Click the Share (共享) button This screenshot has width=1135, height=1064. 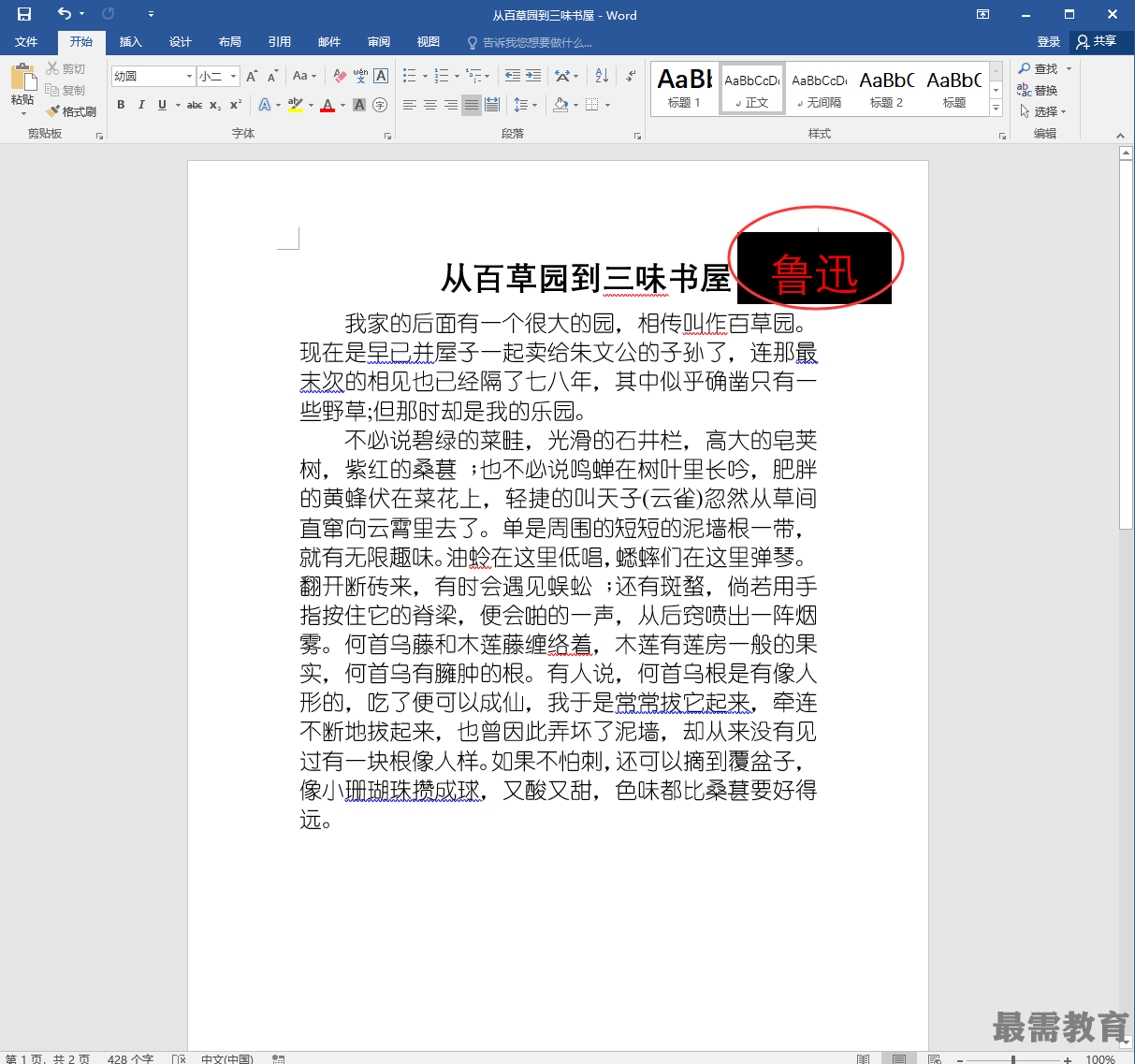tap(1097, 41)
